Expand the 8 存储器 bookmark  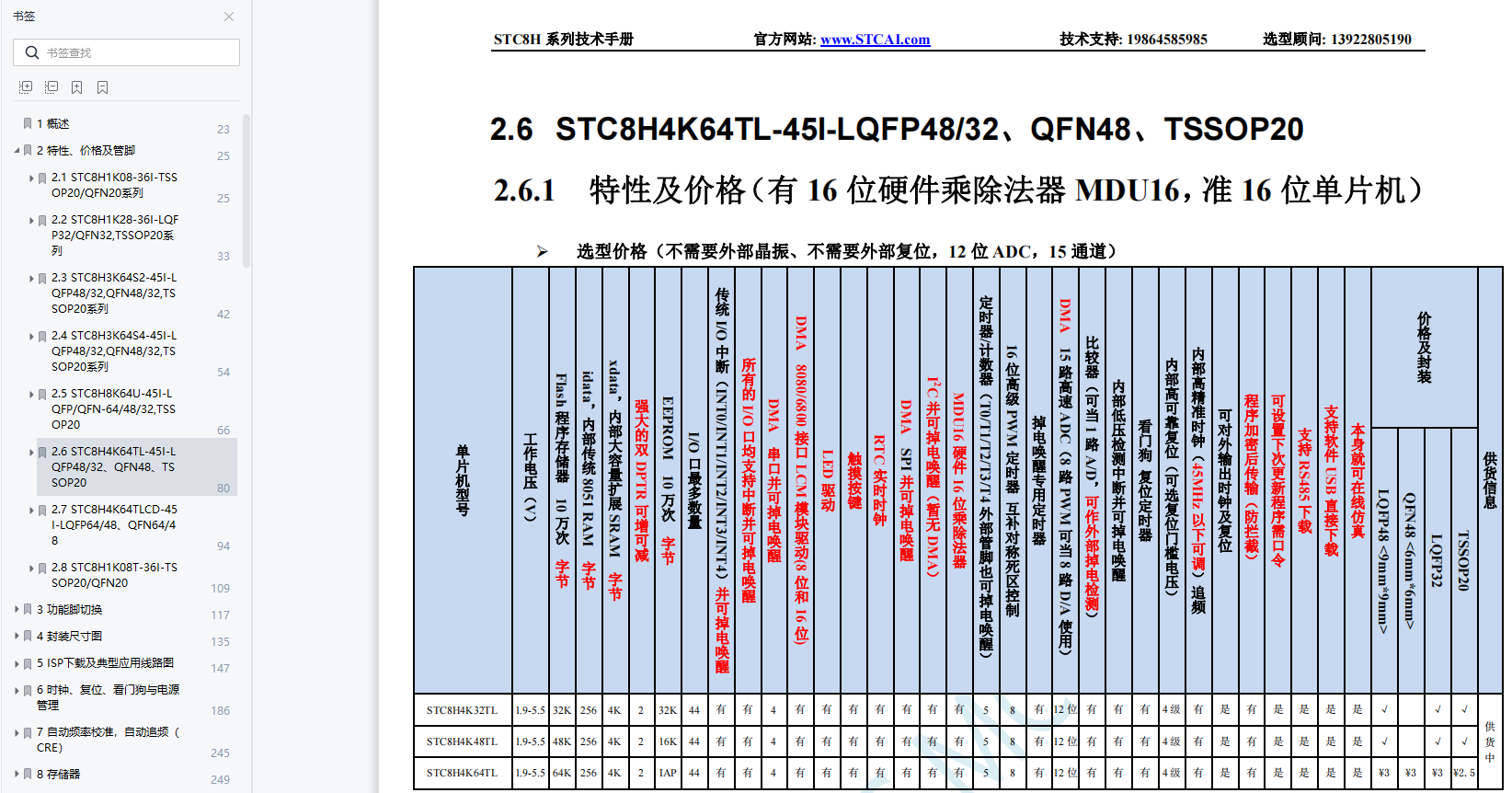[x=17, y=774]
